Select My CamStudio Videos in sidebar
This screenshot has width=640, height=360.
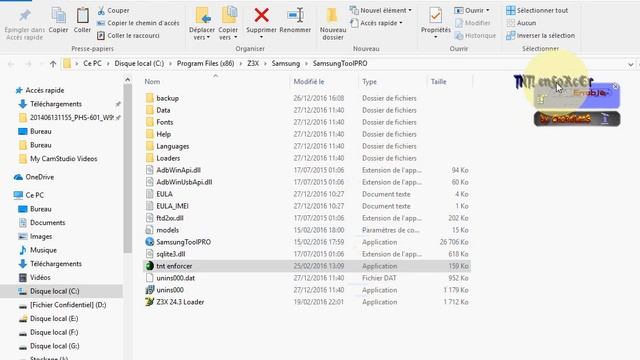point(63,159)
